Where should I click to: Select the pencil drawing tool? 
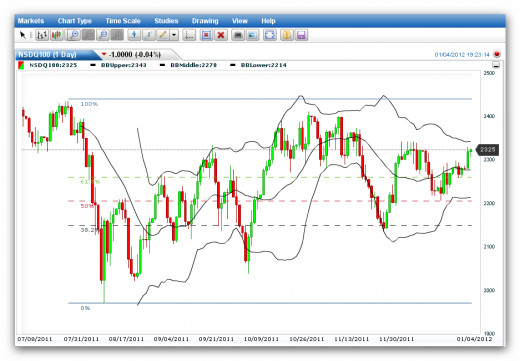tap(163, 35)
